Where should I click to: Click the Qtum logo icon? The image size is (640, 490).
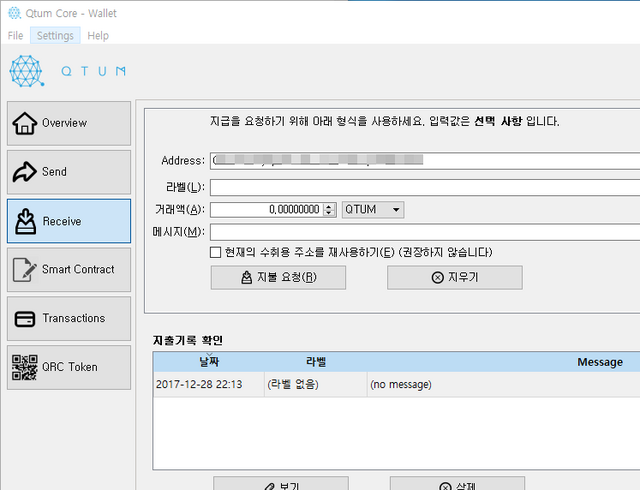(27, 71)
